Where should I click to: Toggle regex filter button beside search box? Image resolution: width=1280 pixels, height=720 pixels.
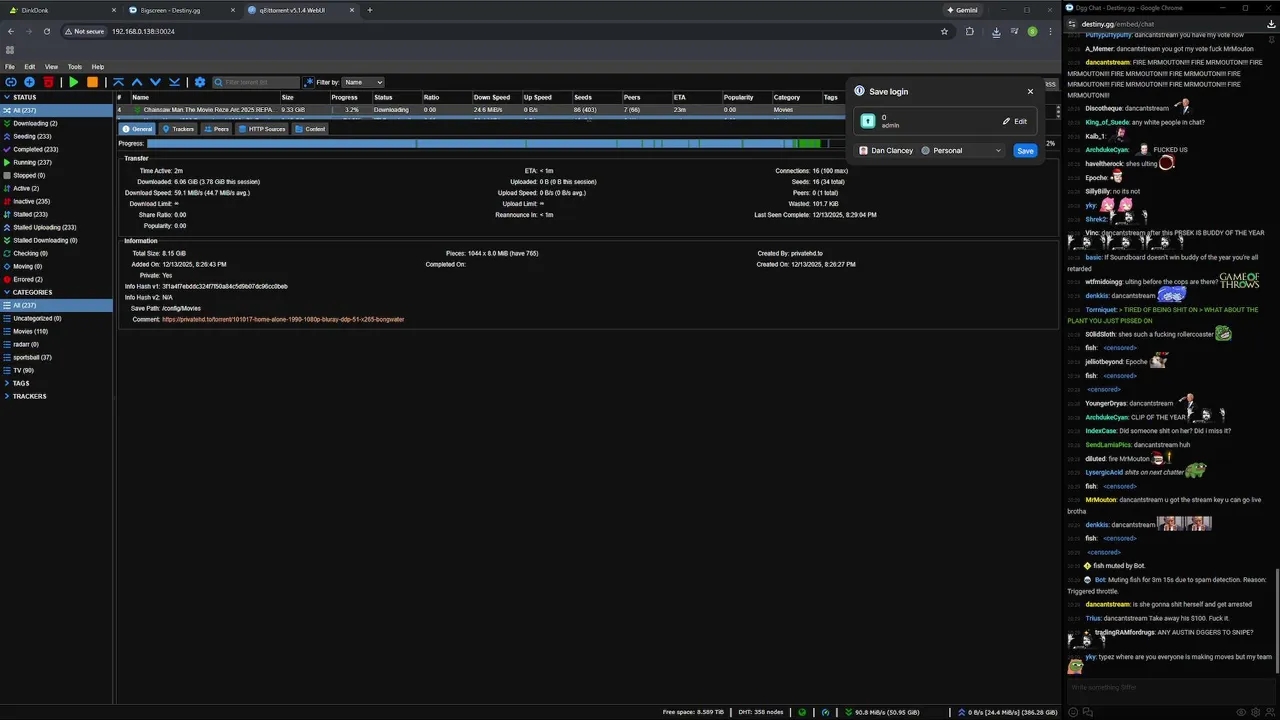click(x=309, y=82)
